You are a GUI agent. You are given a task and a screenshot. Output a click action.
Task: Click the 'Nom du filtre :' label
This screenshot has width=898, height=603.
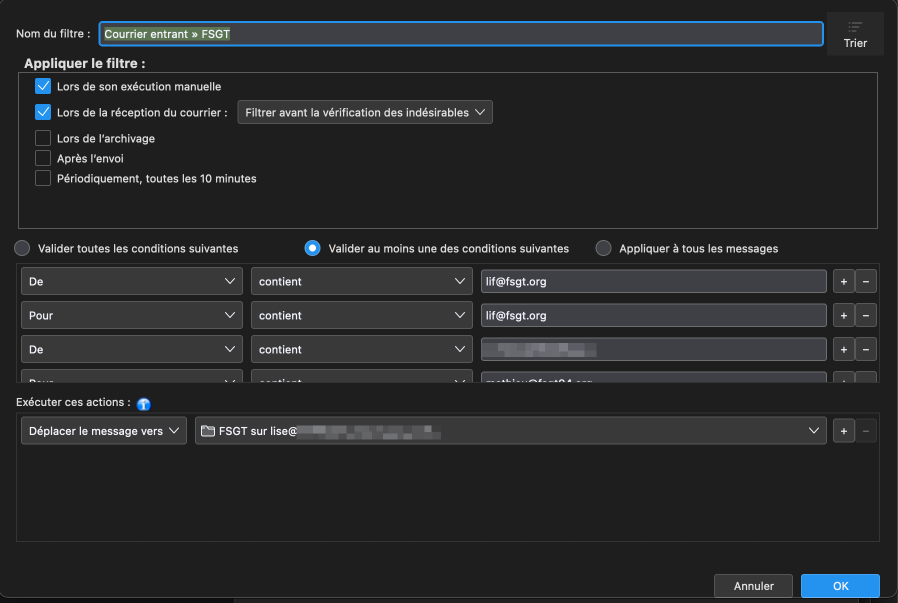coord(53,34)
